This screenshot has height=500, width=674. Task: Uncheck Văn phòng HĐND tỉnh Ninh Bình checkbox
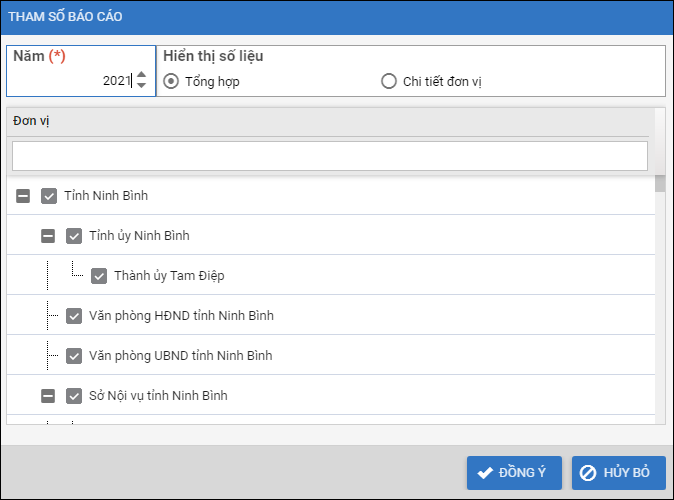[74, 316]
